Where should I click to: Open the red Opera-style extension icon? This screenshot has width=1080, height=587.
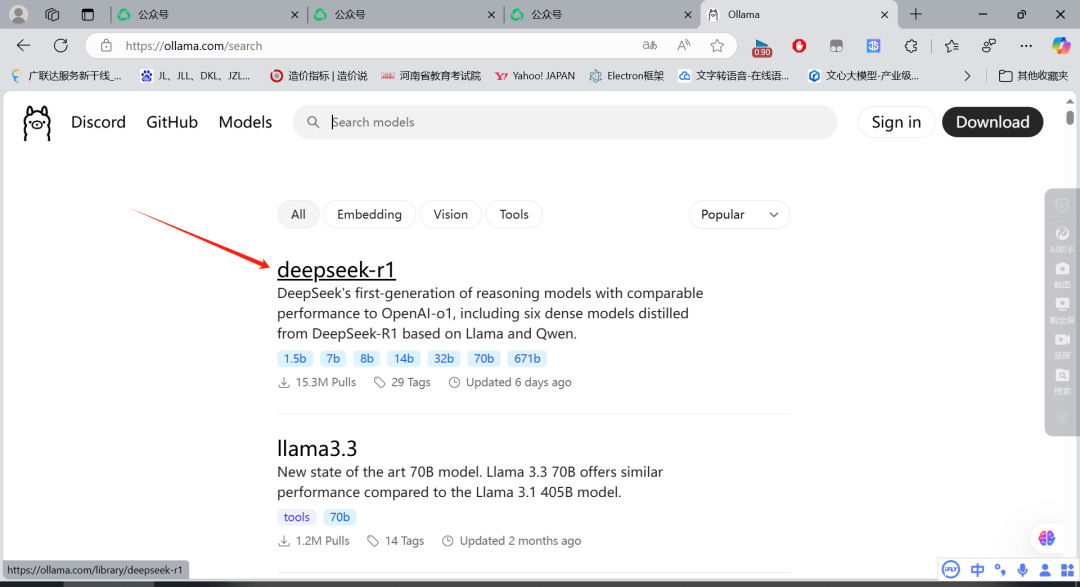[799, 45]
